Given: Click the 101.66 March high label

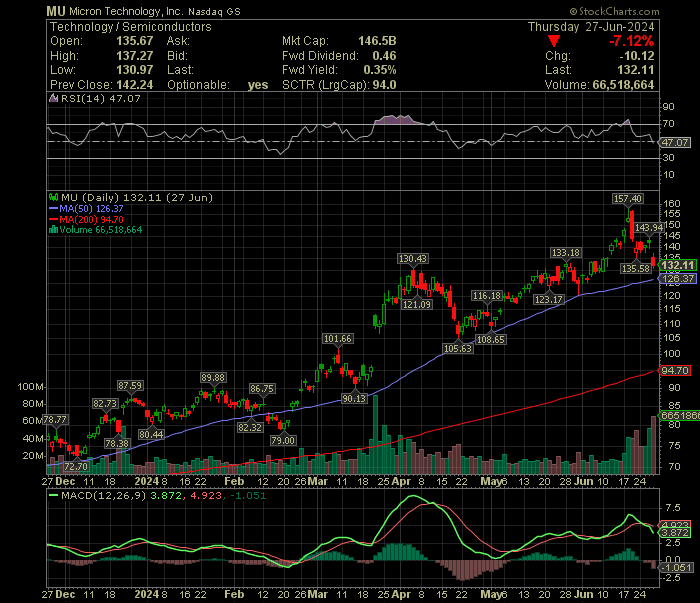Looking at the screenshot, I should point(338,339).
